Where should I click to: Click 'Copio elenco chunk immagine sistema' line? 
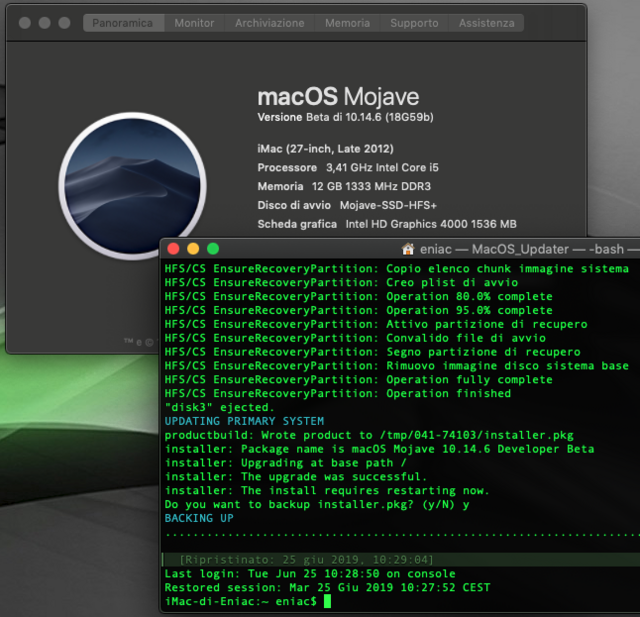click(x=397, y=268)
